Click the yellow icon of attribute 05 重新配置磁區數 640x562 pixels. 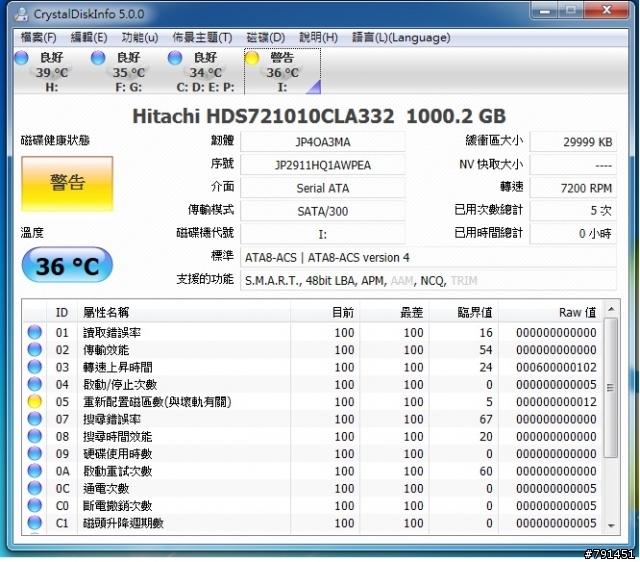point(35,402)
